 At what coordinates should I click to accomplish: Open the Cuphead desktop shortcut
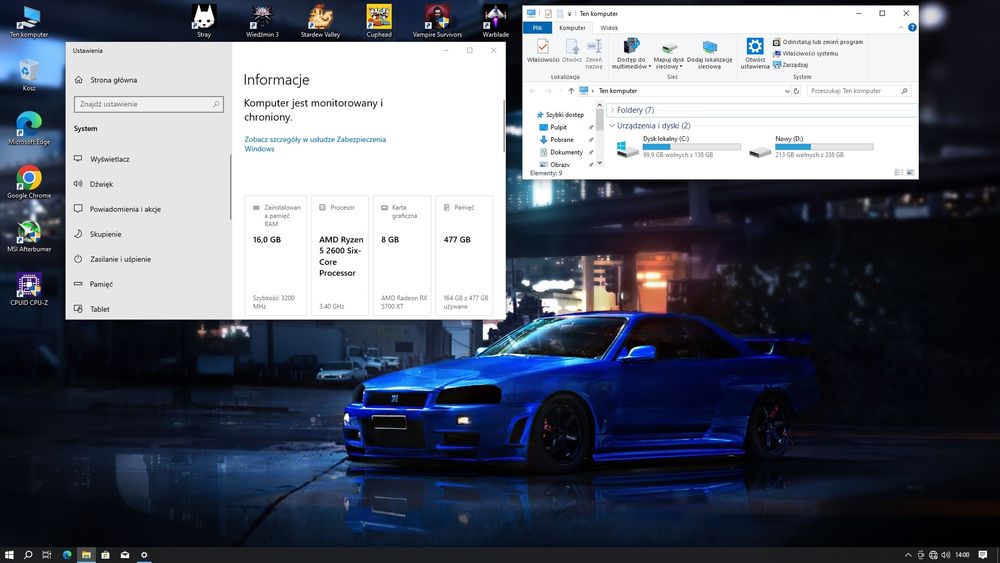click(x=379, y=21)
